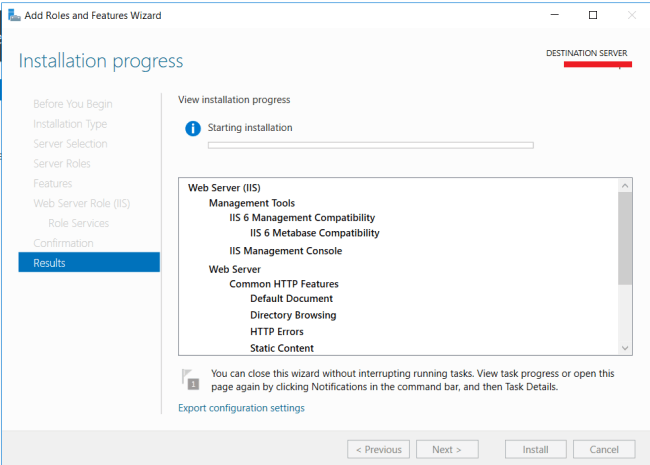Select Features step in sidebar
The width and height of the screenshot is (650, 465).
click(x=53, y=184)
